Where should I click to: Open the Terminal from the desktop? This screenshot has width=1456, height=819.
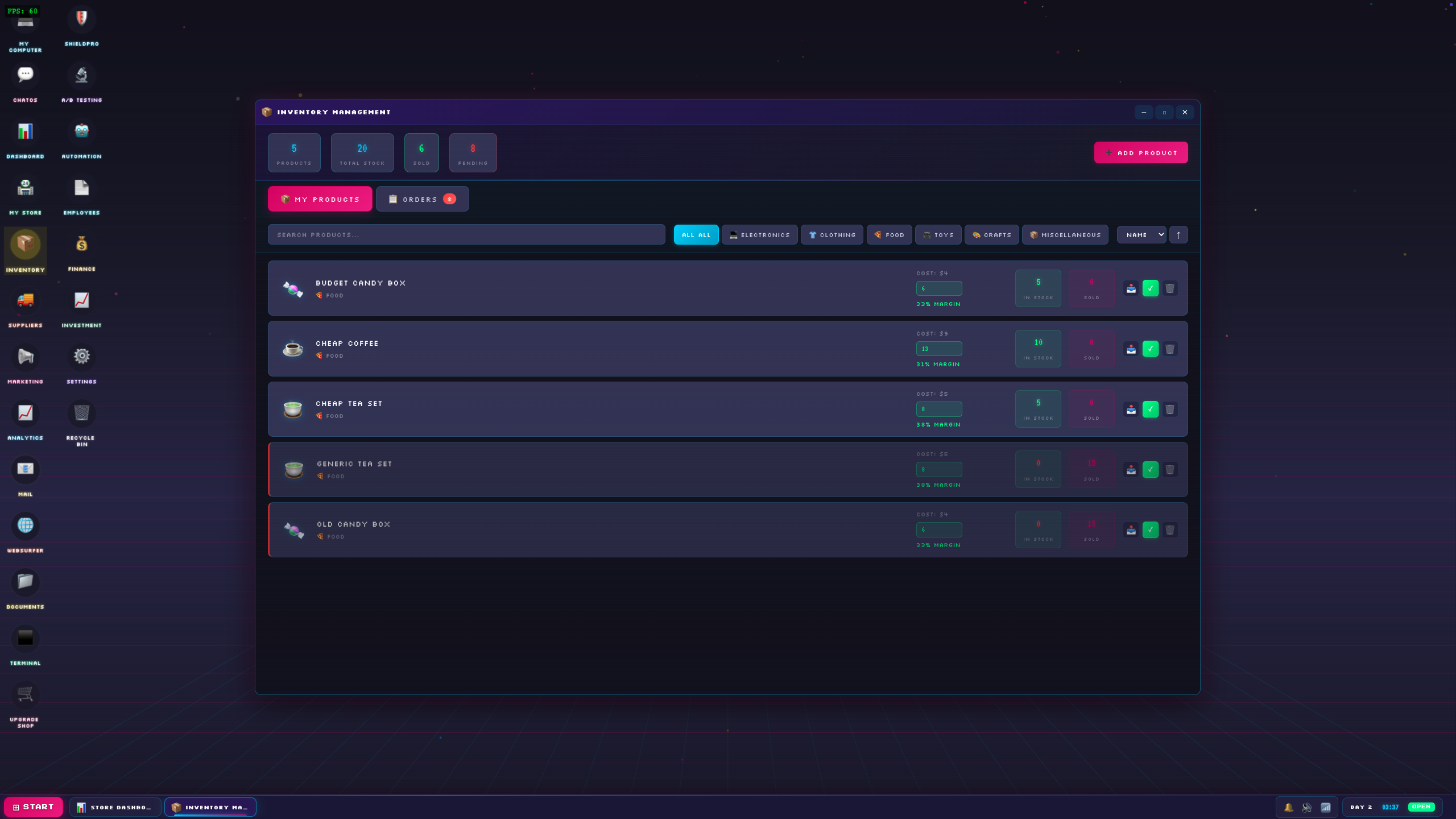click(x=25, y=638)
